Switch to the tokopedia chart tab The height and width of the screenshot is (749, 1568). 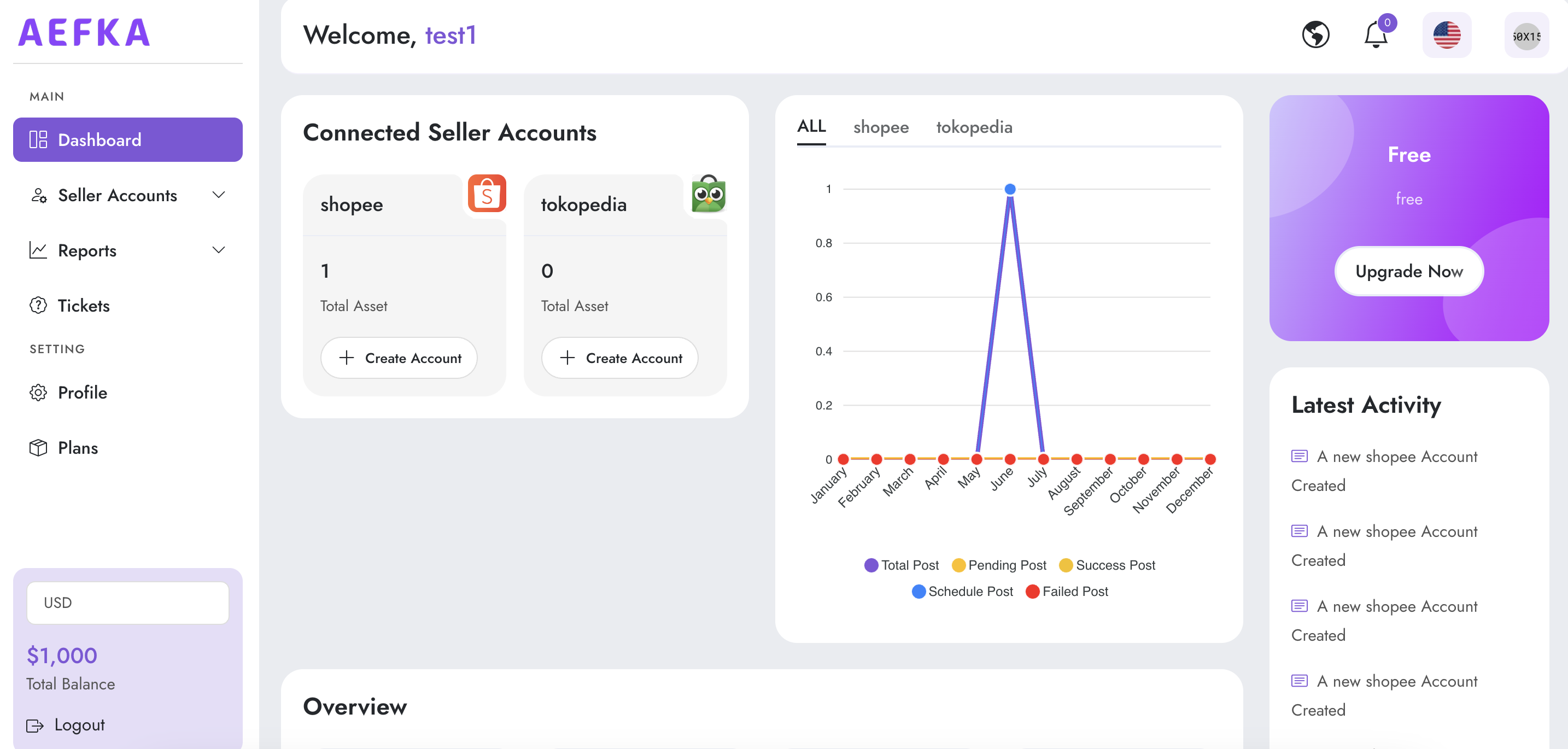[x=974, y=127]
